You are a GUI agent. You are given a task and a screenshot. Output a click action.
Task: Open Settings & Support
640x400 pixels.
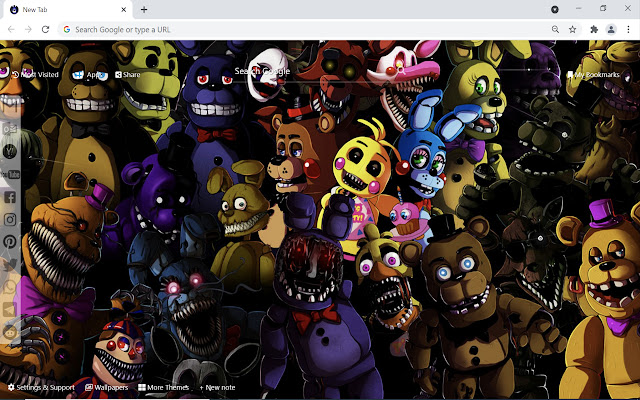coord(41,387)
